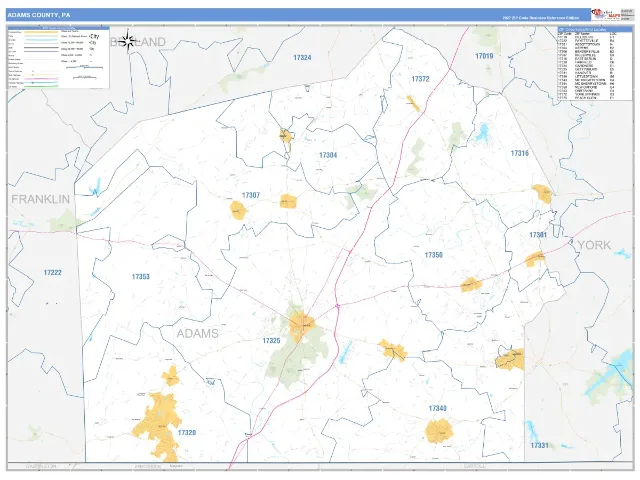Select the ZIP code label 17350

point(433,255)
